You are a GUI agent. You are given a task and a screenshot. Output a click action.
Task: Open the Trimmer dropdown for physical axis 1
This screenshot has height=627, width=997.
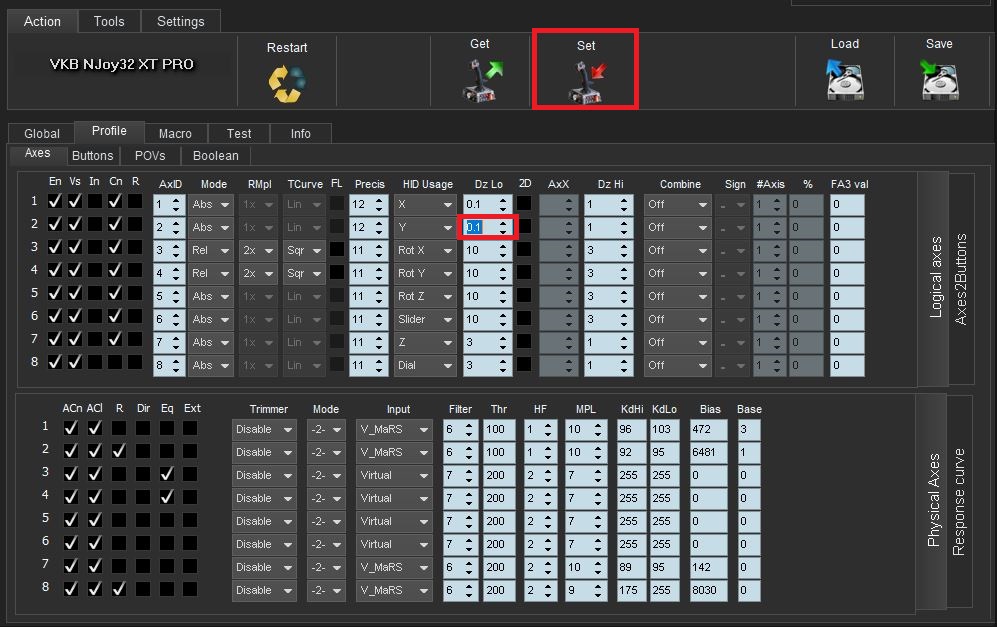[264, 429]
